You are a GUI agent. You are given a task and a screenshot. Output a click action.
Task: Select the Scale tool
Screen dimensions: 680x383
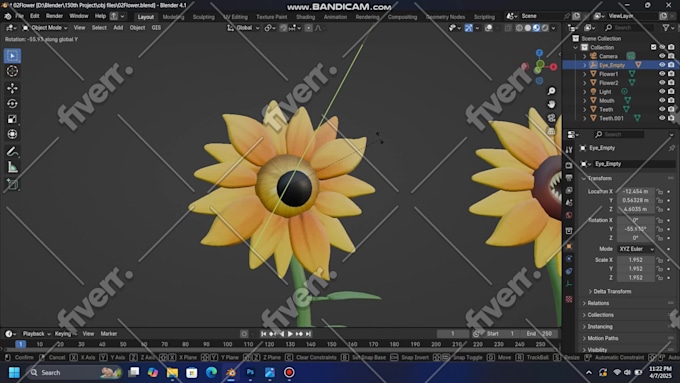click(x=12, y=119)
